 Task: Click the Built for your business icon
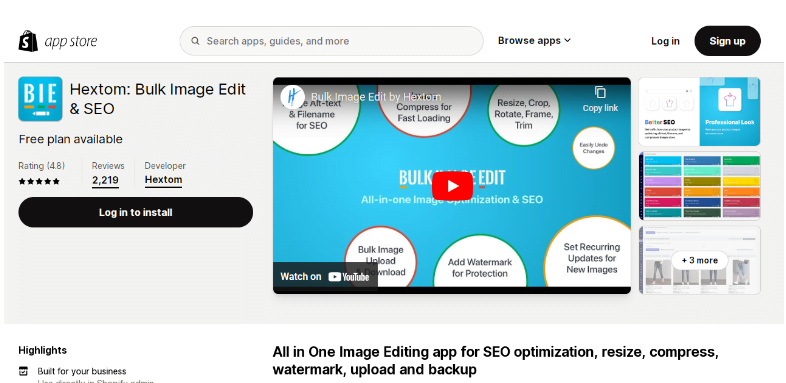pyautogui.click(x=24, y=371)
